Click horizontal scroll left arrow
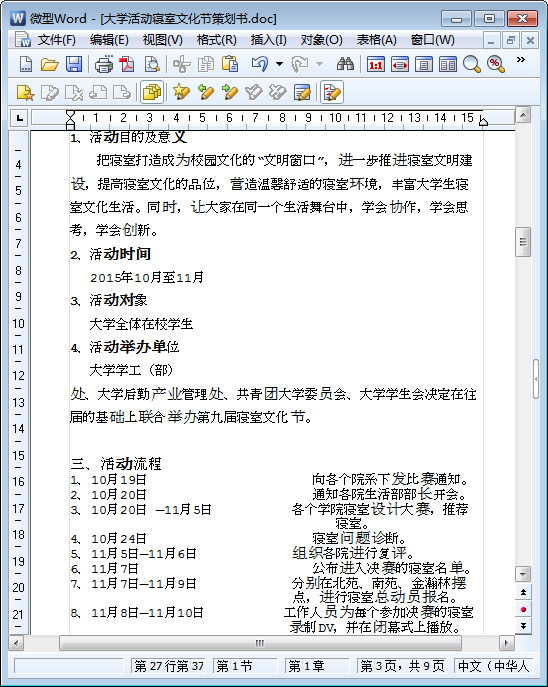 (17, 643)
